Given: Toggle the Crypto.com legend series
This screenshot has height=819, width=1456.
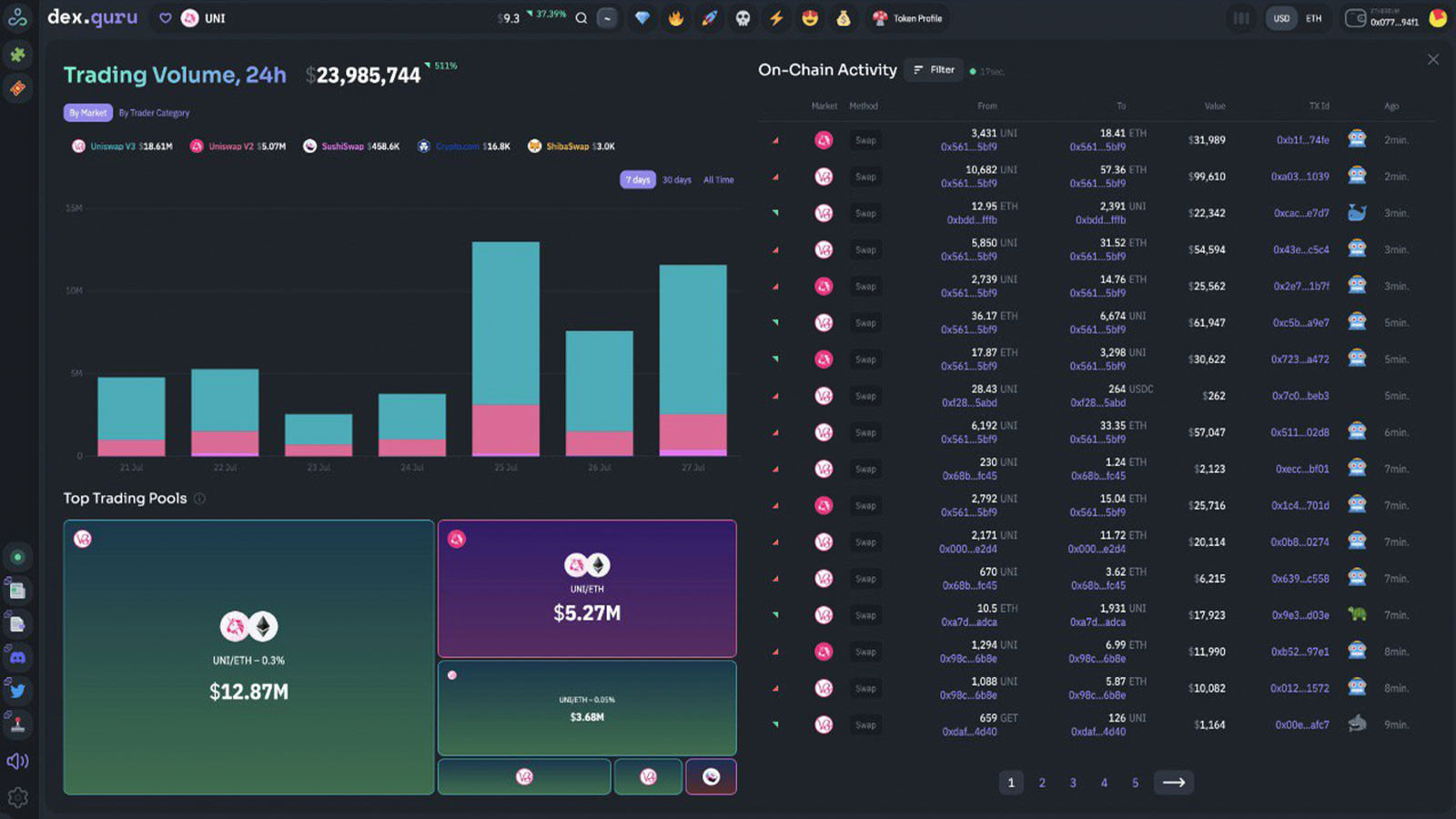Looking at the screenshot, I should tap(464, 147).
